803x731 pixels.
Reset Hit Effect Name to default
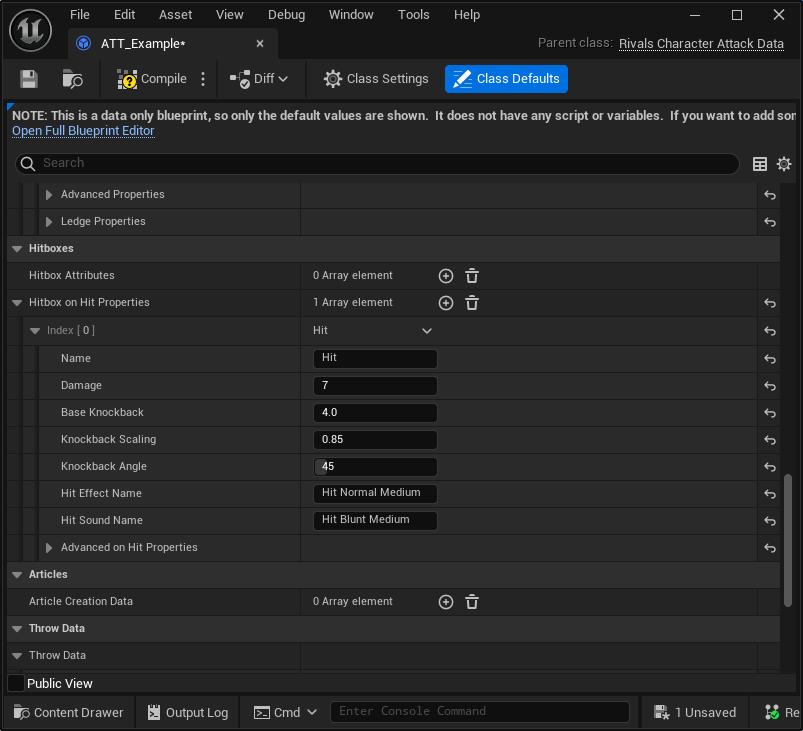[x=770, y=494]
